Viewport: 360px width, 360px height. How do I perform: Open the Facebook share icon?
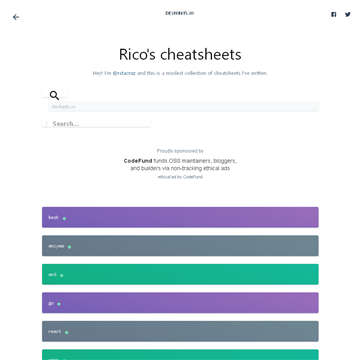coord(334,14)
